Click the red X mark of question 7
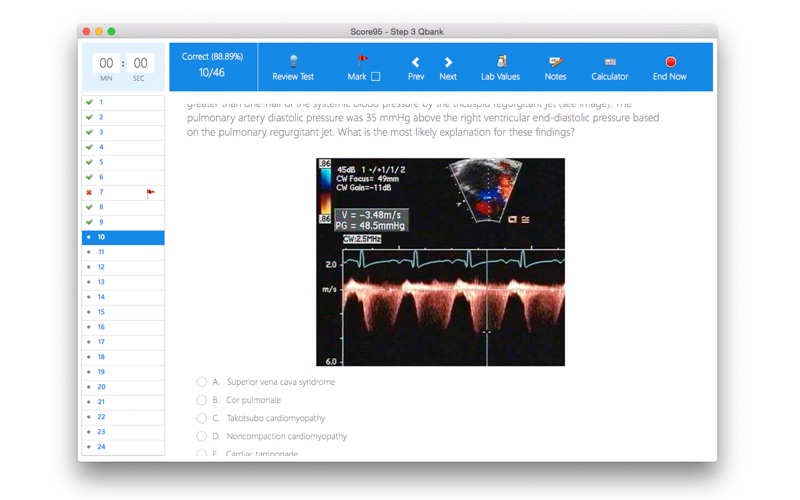The height and width of the screenshot is (500, 800). [x=89, y=192]
